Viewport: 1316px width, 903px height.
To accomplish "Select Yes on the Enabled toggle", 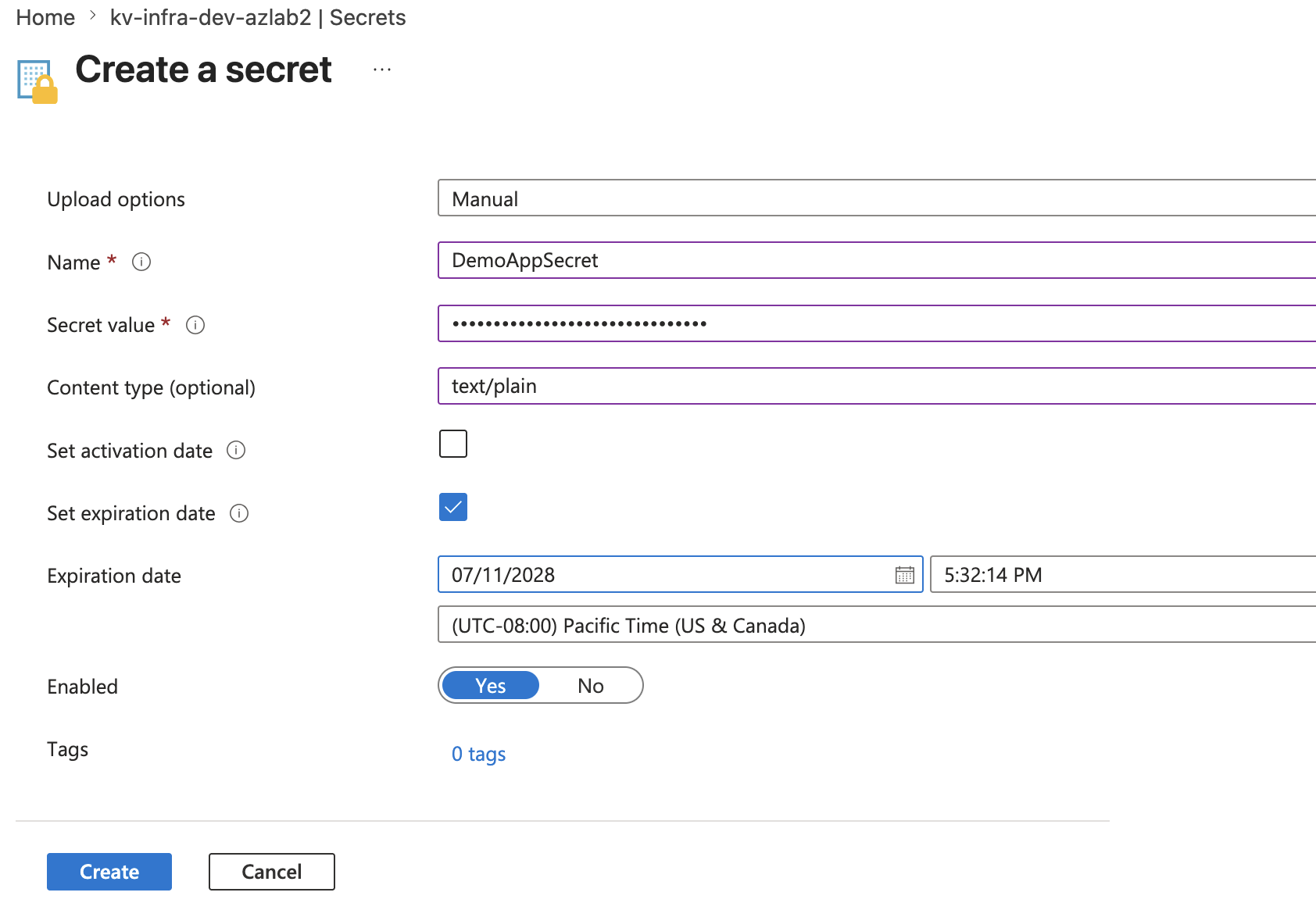I will [x=491, y=686].
